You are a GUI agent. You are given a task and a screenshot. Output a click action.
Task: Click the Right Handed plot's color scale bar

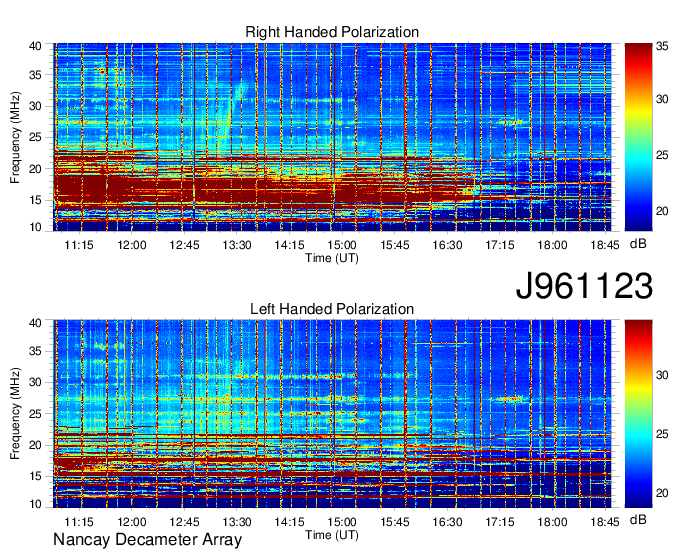[x=638, y=137]
